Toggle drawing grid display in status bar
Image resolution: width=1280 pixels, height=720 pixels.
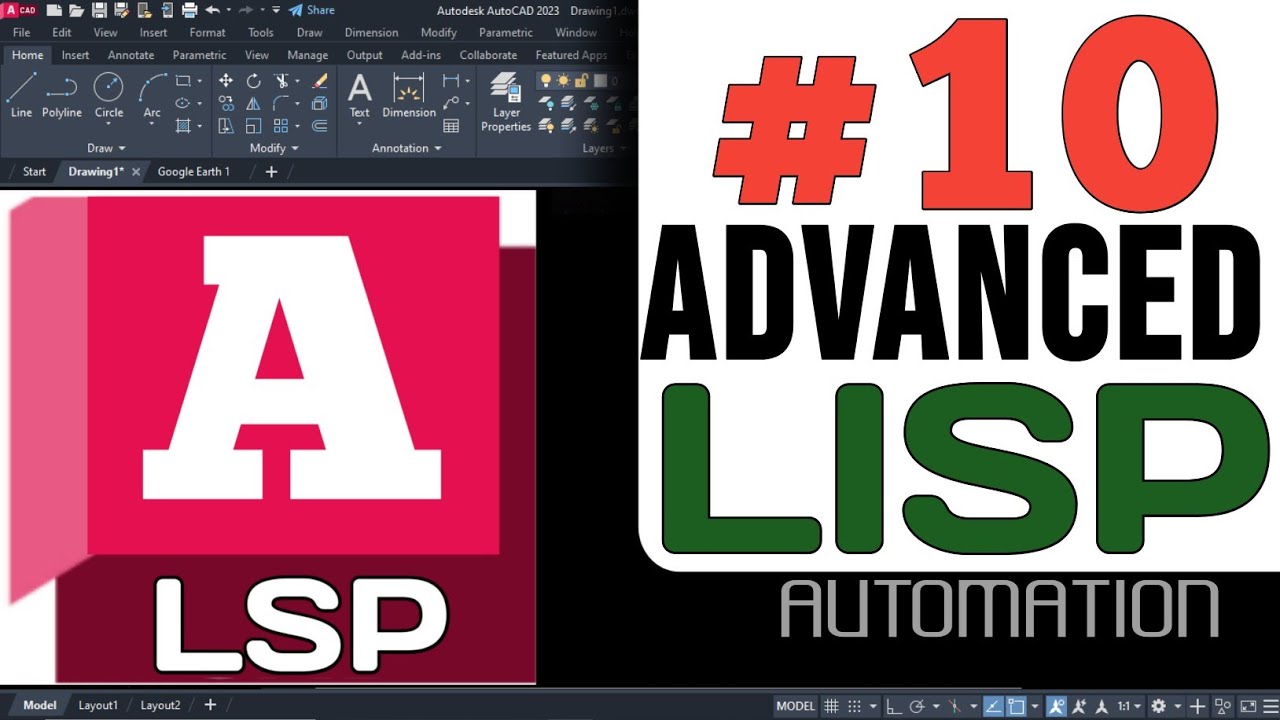pyautogui.click(x=831, y=706)
